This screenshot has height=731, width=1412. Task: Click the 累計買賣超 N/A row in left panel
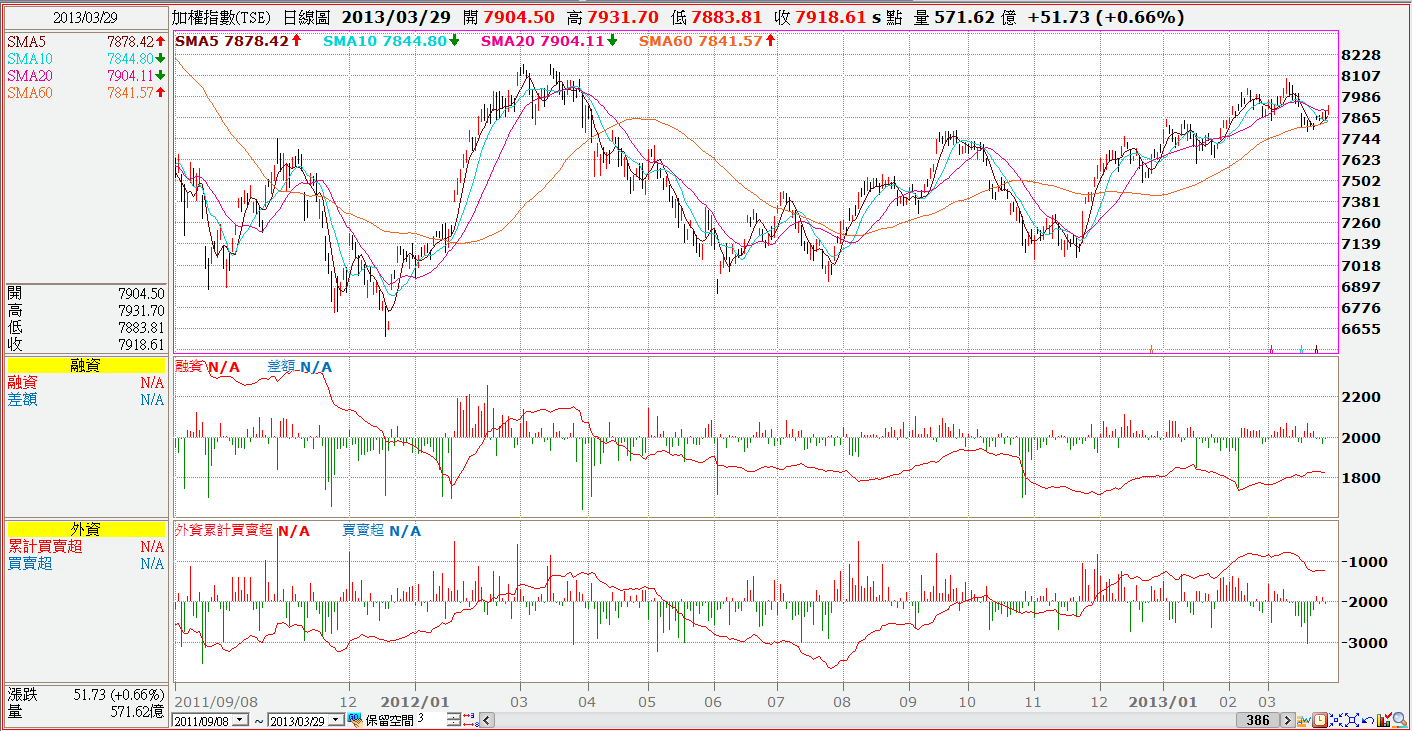(x=85, y=547)
